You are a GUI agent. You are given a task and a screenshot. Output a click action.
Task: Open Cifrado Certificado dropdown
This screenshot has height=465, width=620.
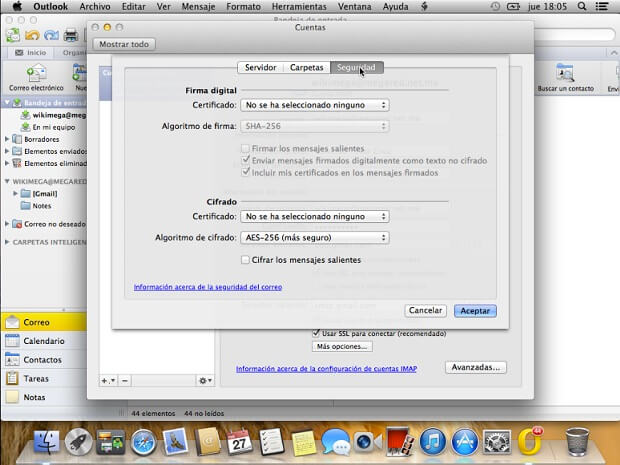315,216
